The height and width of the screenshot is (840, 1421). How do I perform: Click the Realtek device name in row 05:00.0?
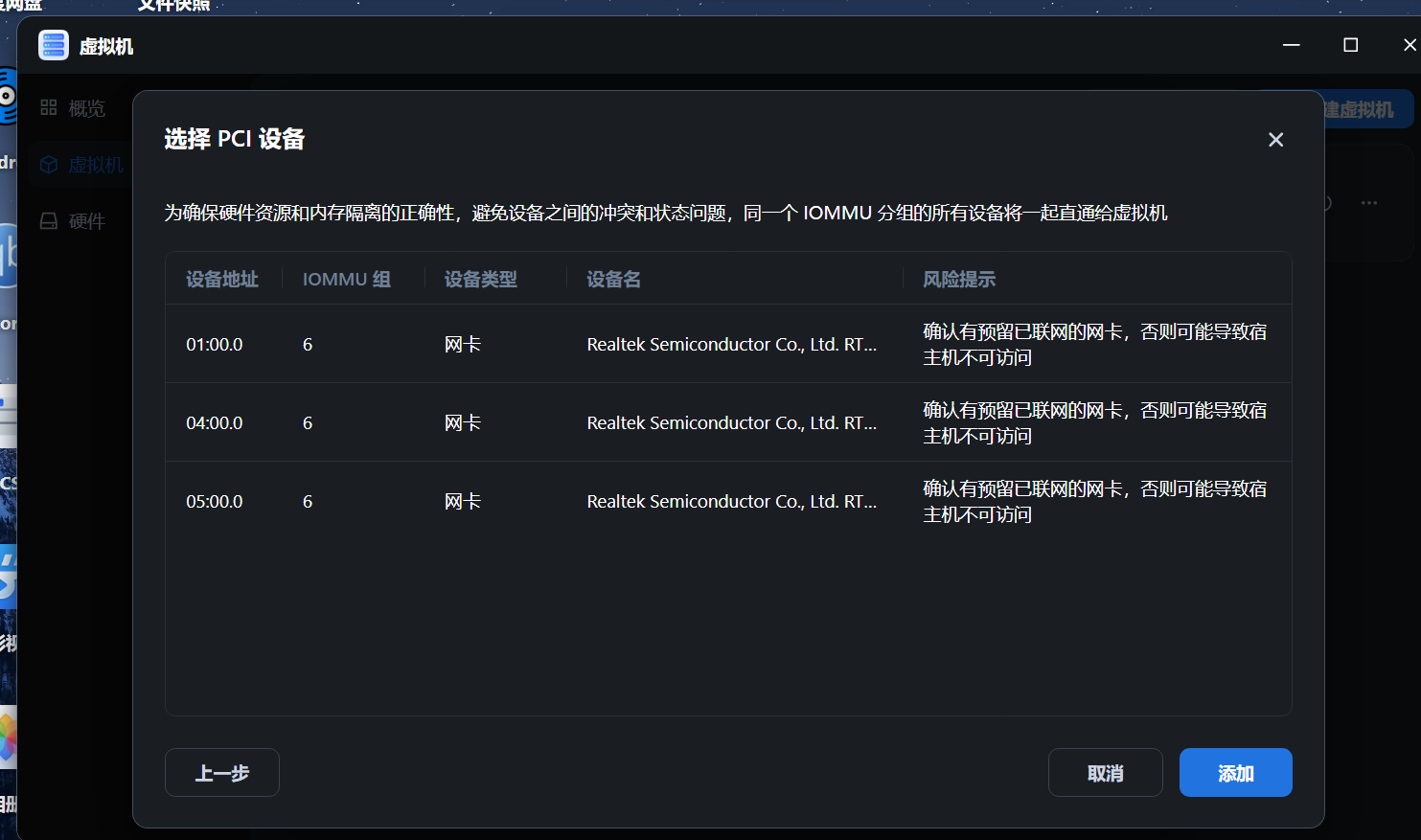[x=732, y=502]
